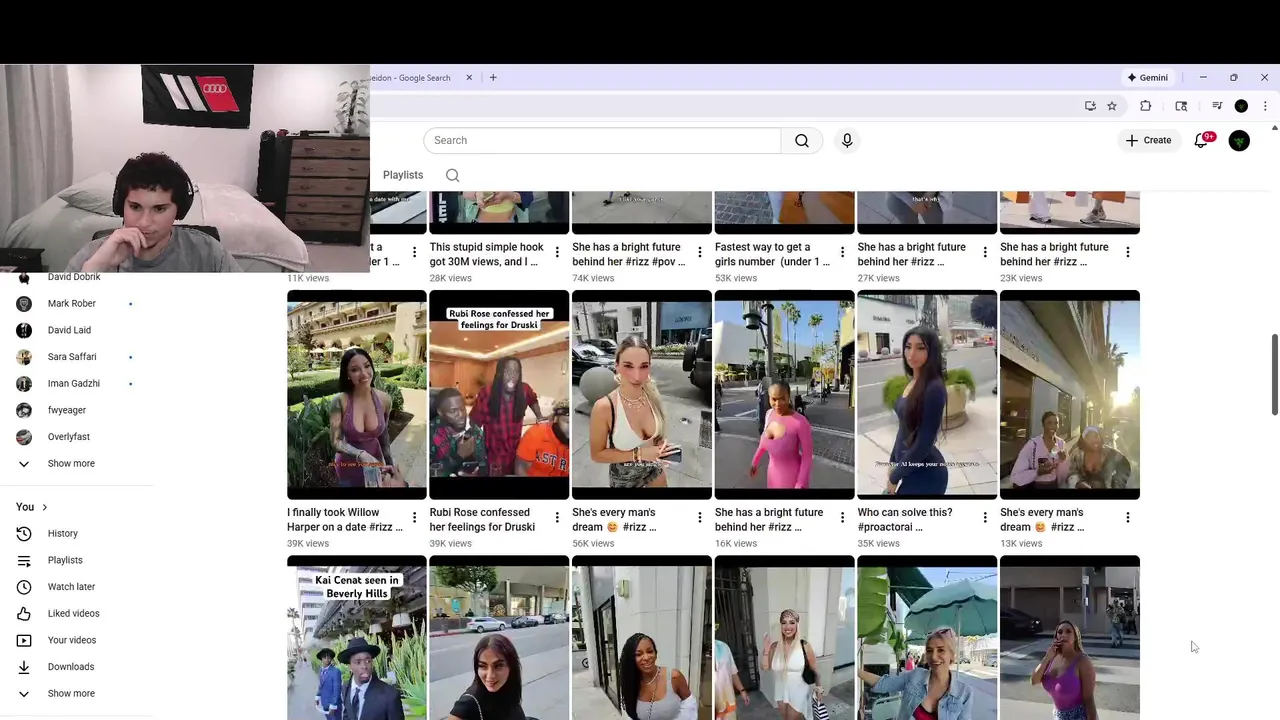Open 'Who can solve this? #proactorai' title
1280x720 pixels.
coord(905,520)
